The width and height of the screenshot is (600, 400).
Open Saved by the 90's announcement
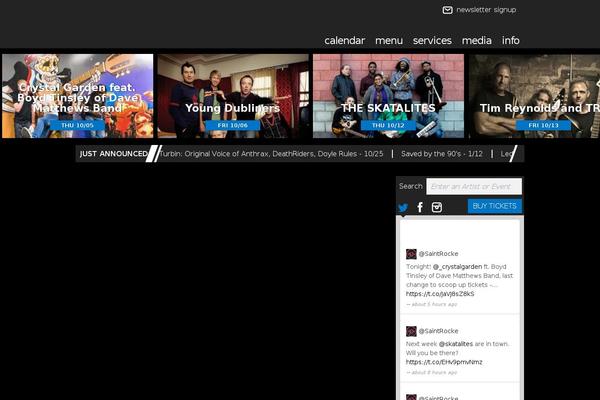[442, 154]
